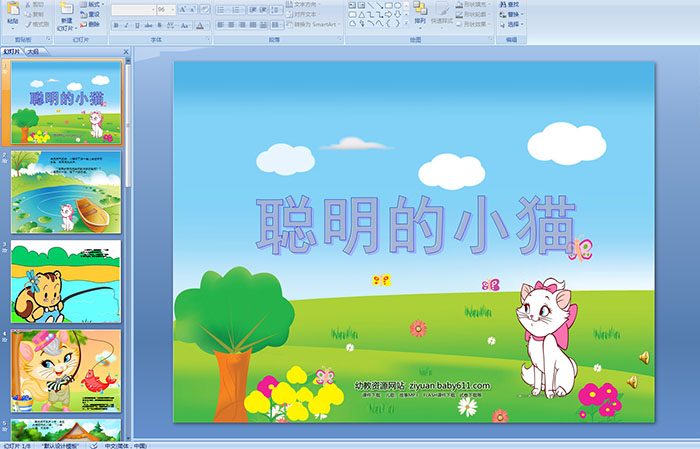Toggle Underline formatting

[x=138, y=25]
